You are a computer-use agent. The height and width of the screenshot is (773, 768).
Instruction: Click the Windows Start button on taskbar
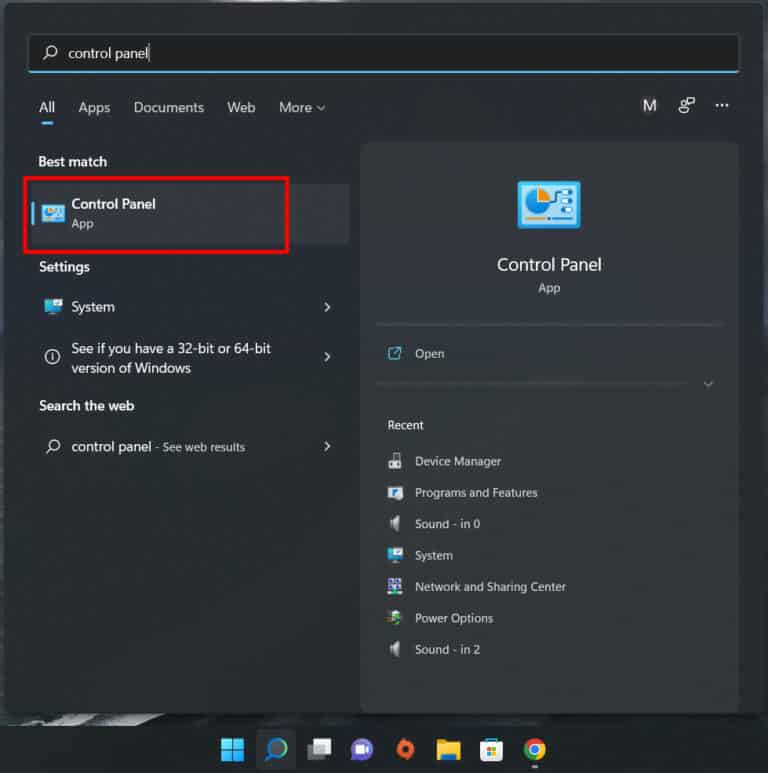232,749
